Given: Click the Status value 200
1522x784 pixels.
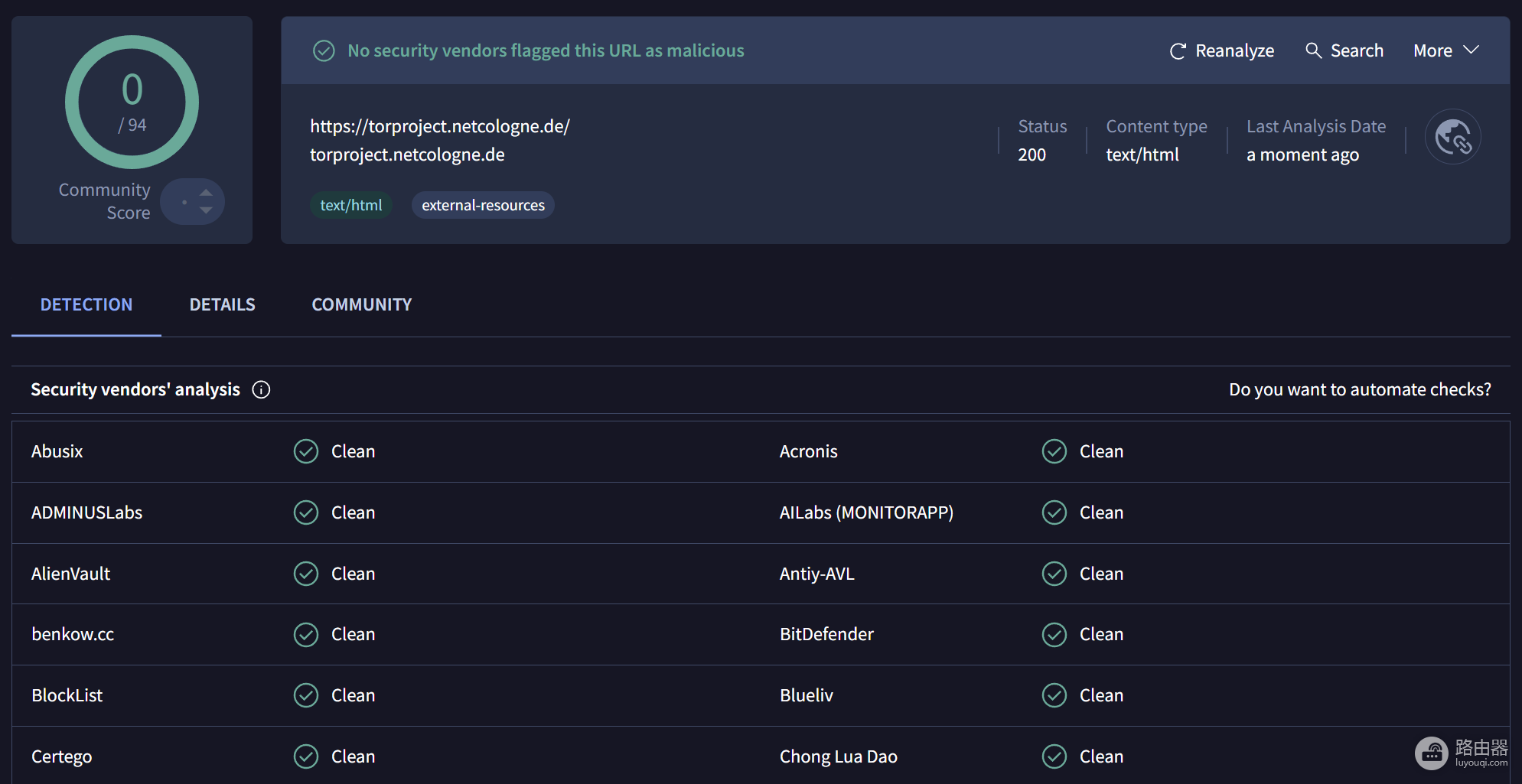Looking at the screenshot, I should pyautogui.click(x=1032, y=155).
